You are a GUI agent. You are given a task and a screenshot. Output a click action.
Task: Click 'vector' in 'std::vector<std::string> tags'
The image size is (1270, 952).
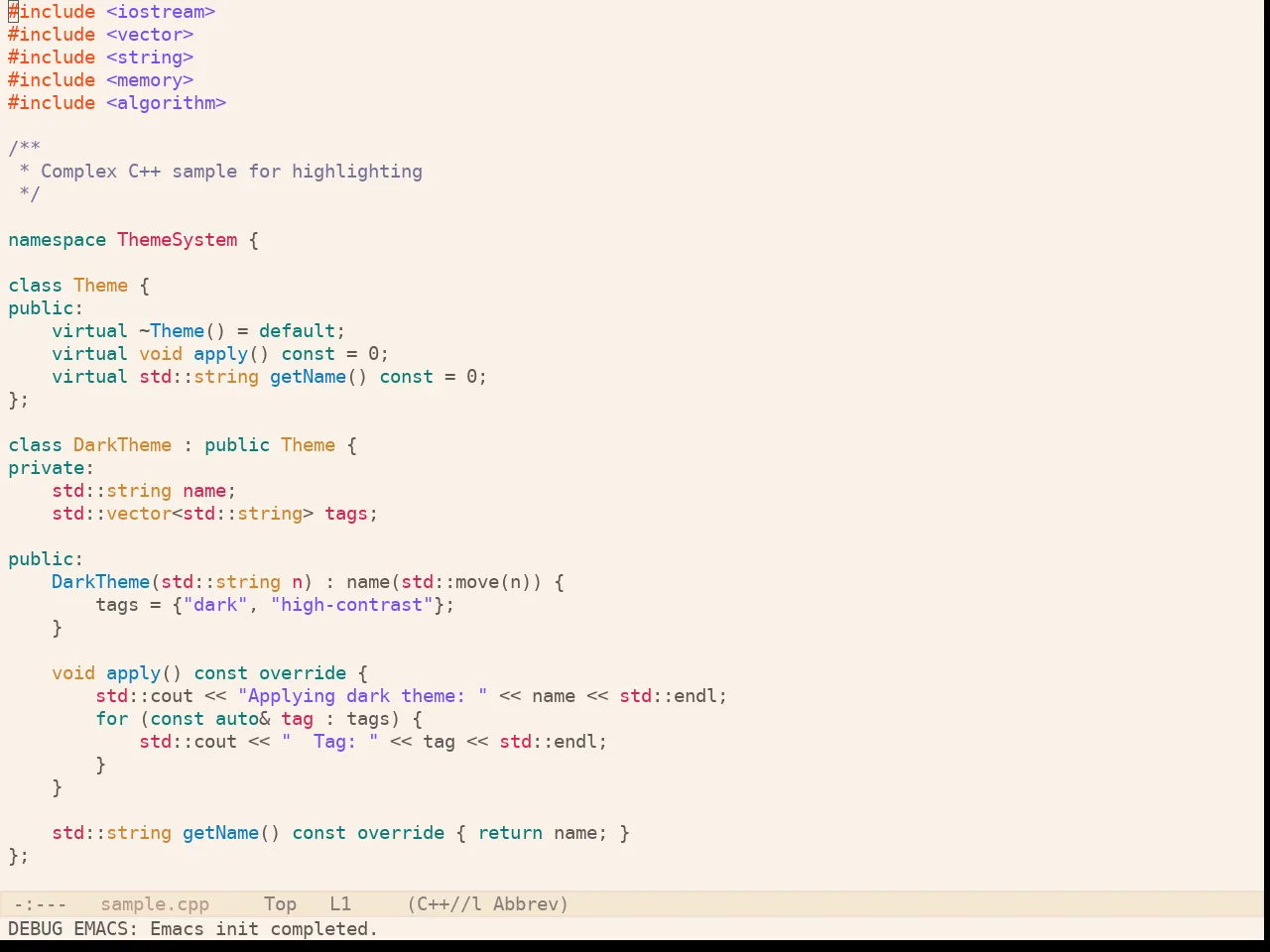(x=139, y=514)
